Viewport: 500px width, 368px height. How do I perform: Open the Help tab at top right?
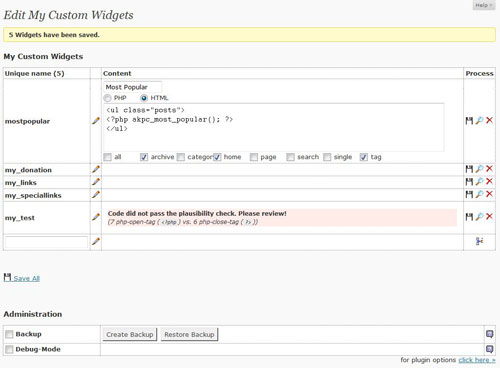coord(484,5)
